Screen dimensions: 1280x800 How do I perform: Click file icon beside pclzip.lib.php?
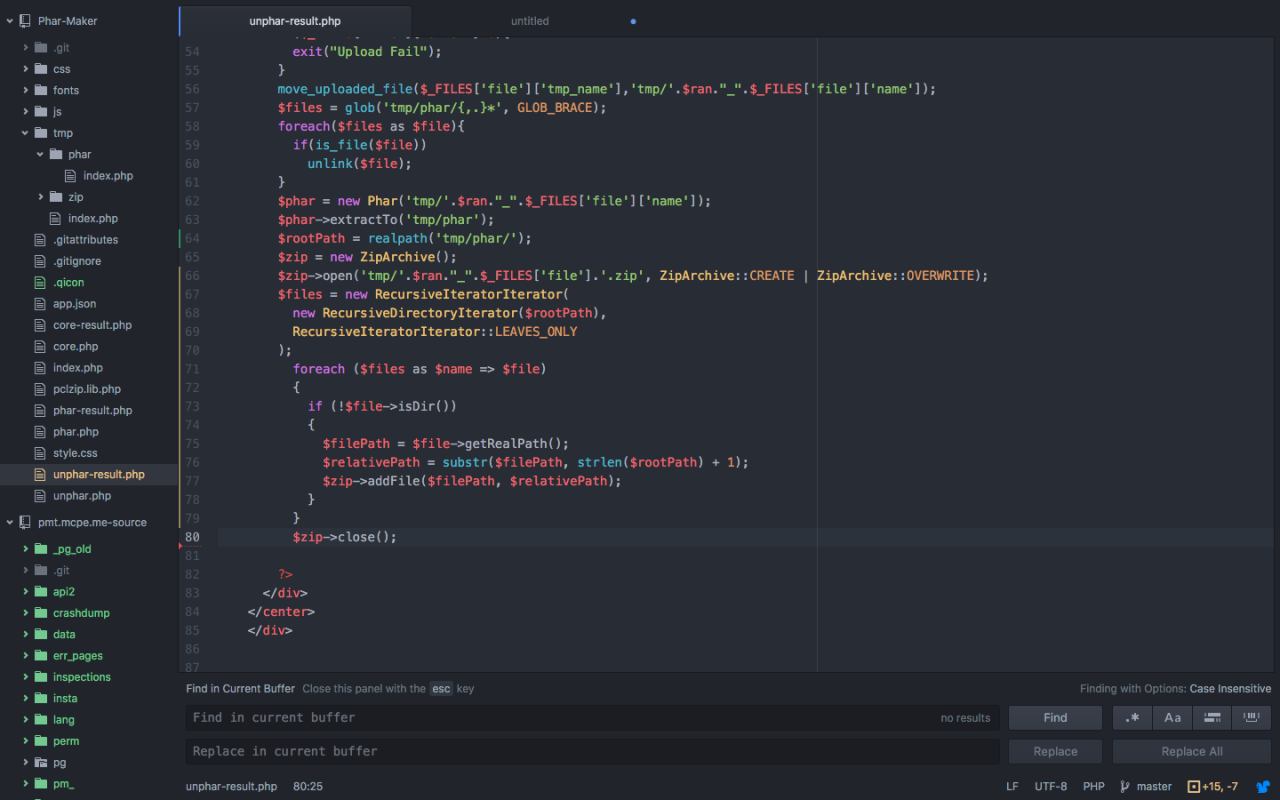tap(41, 389)
